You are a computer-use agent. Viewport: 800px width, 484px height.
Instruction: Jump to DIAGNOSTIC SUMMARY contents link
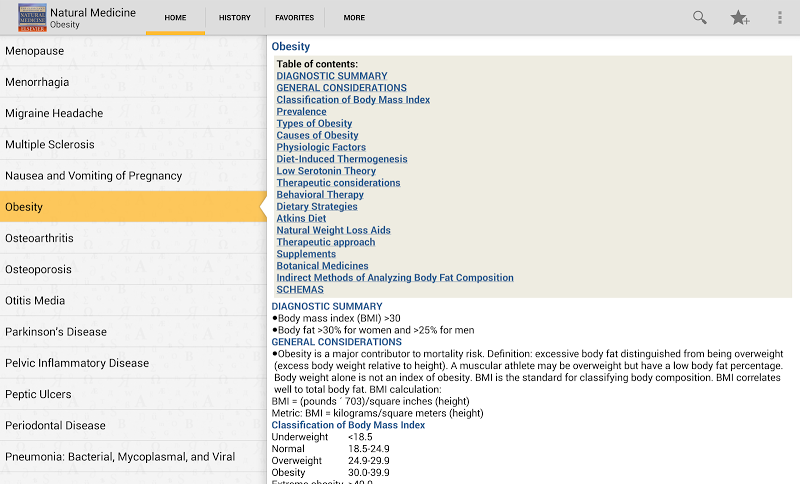pos(332,76)
